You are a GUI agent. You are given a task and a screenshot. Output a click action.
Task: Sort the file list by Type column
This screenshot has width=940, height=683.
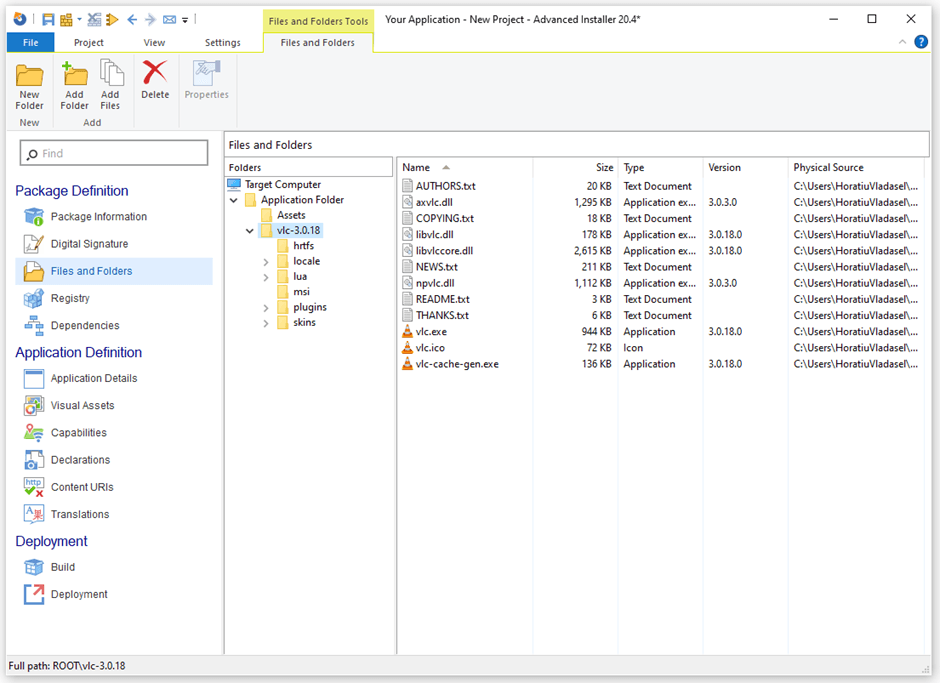click(660, 168)
